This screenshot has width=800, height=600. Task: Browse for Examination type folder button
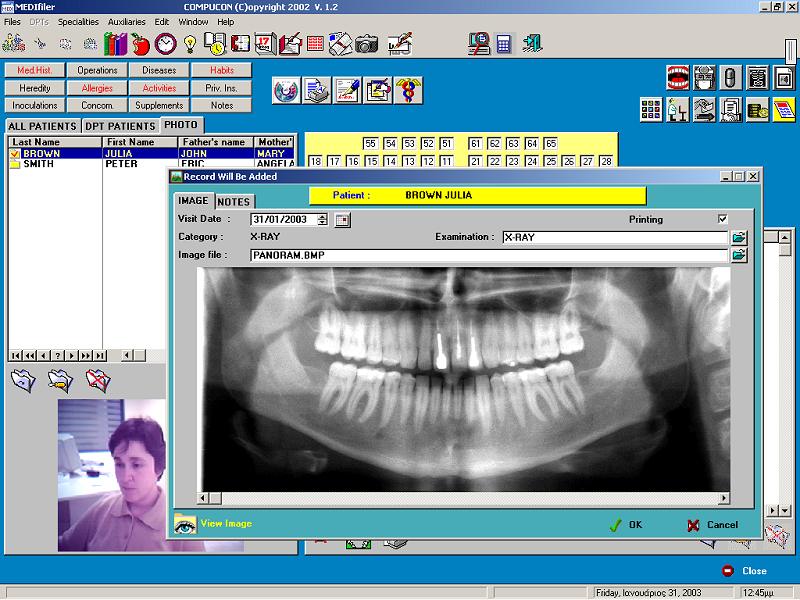click(739, 237)
